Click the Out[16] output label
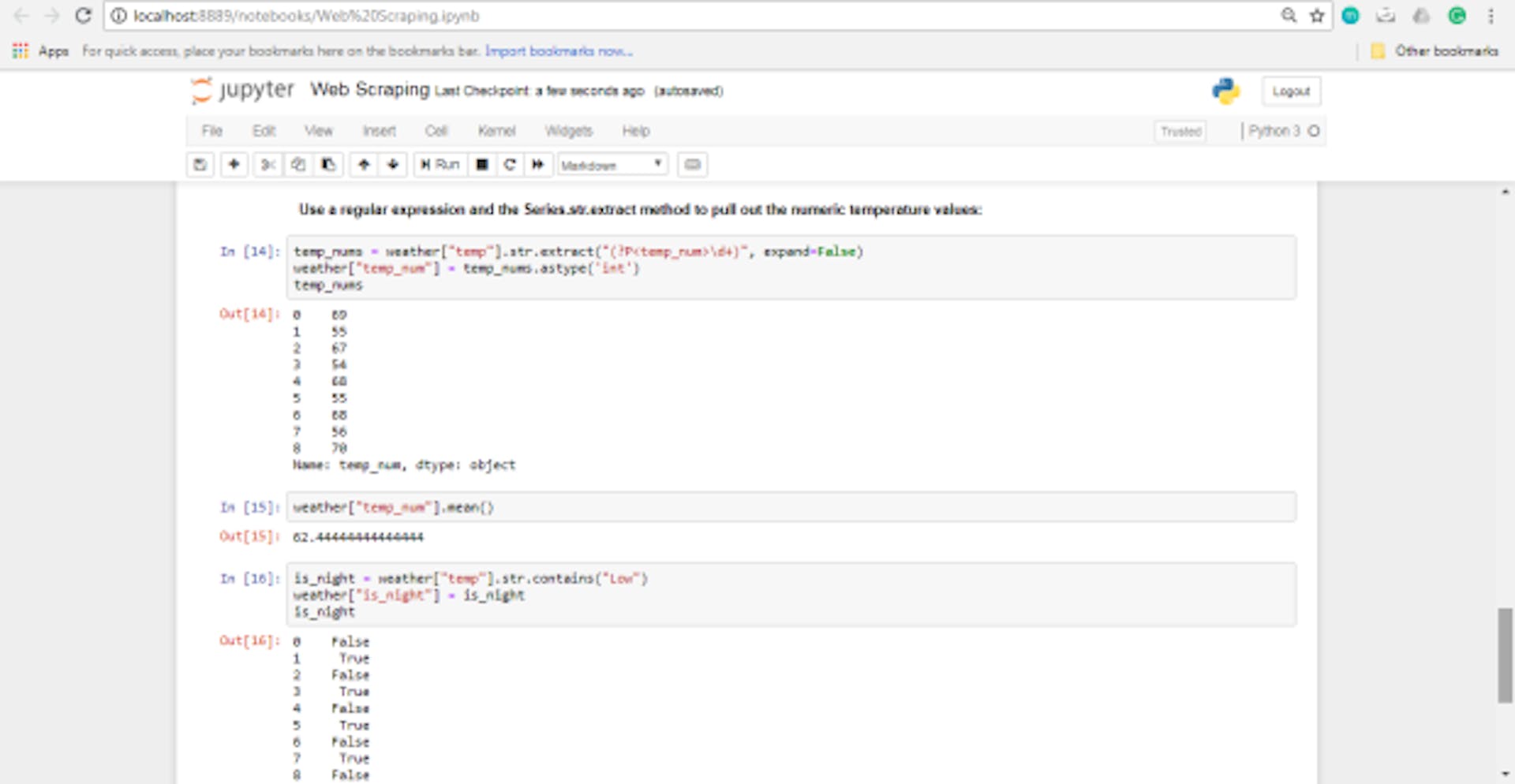 249,640
